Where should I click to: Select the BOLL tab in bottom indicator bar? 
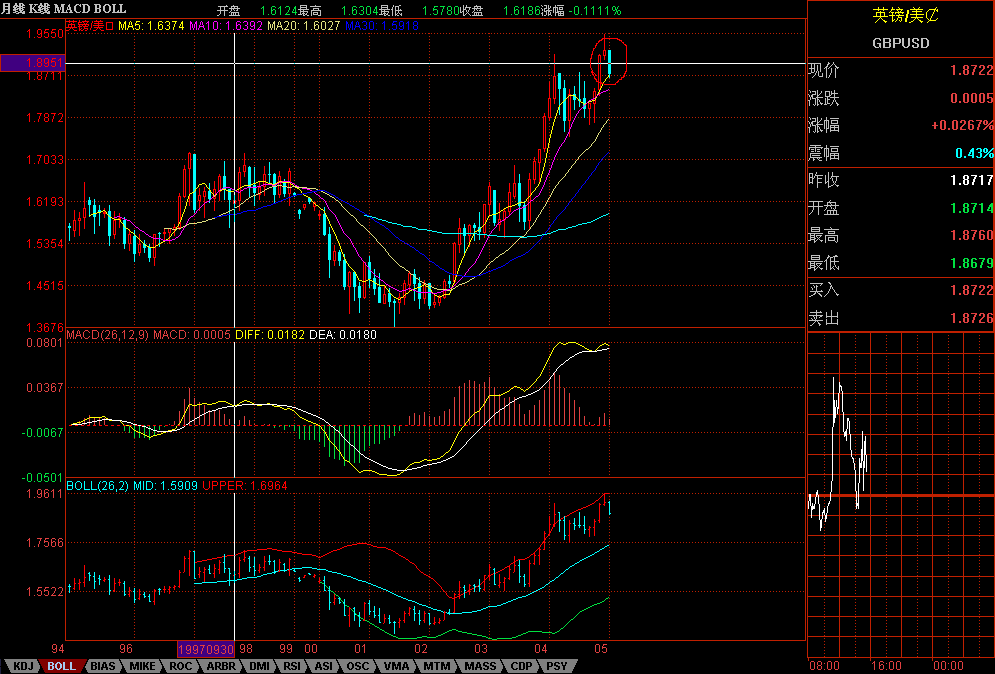tap(62, 666)
